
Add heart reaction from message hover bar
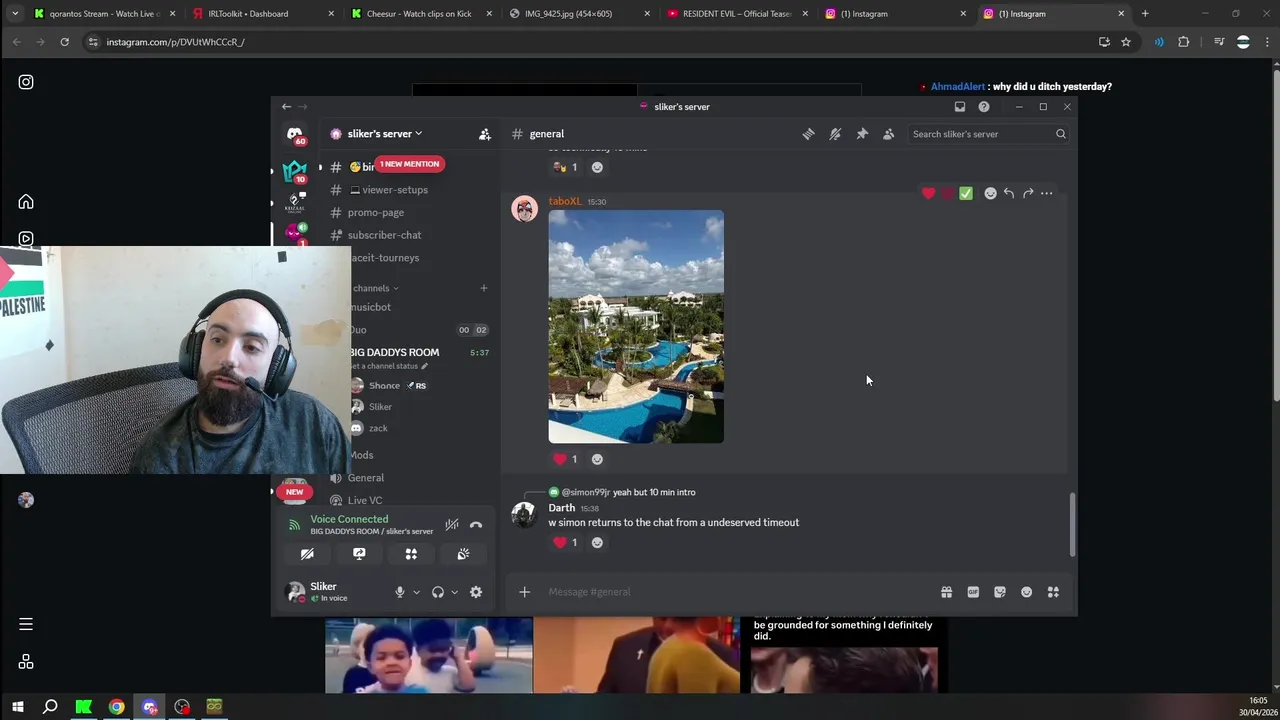(928, 193)
